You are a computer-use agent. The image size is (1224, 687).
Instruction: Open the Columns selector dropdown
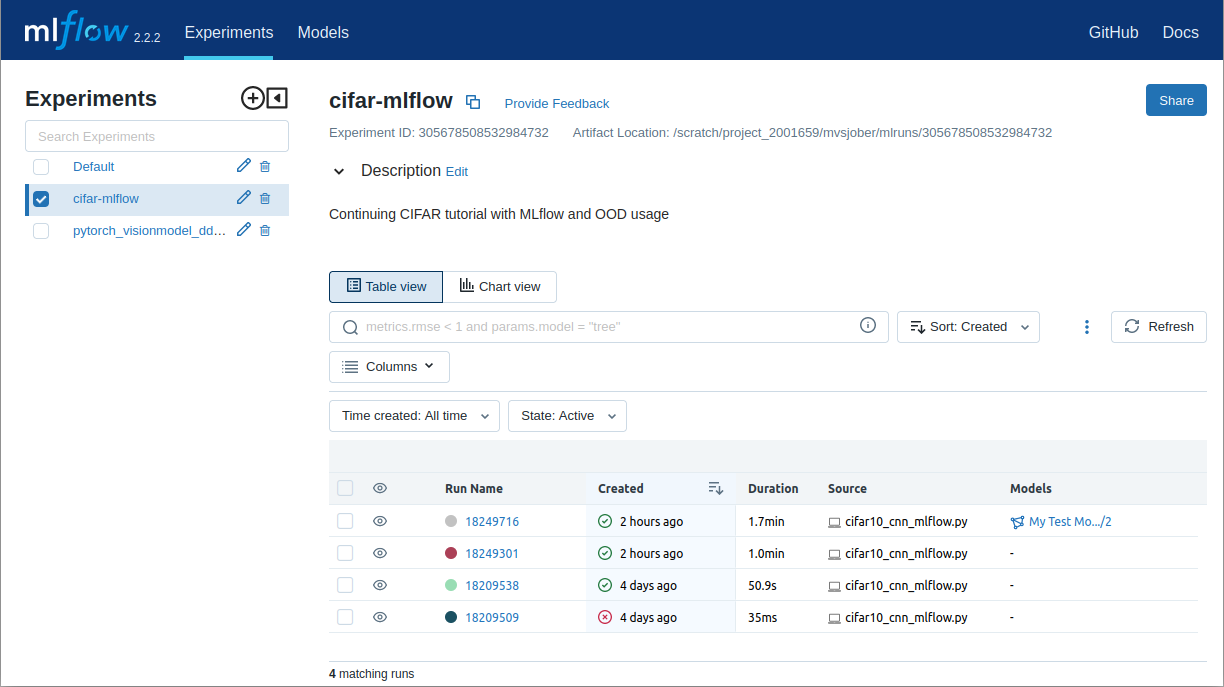389,366
